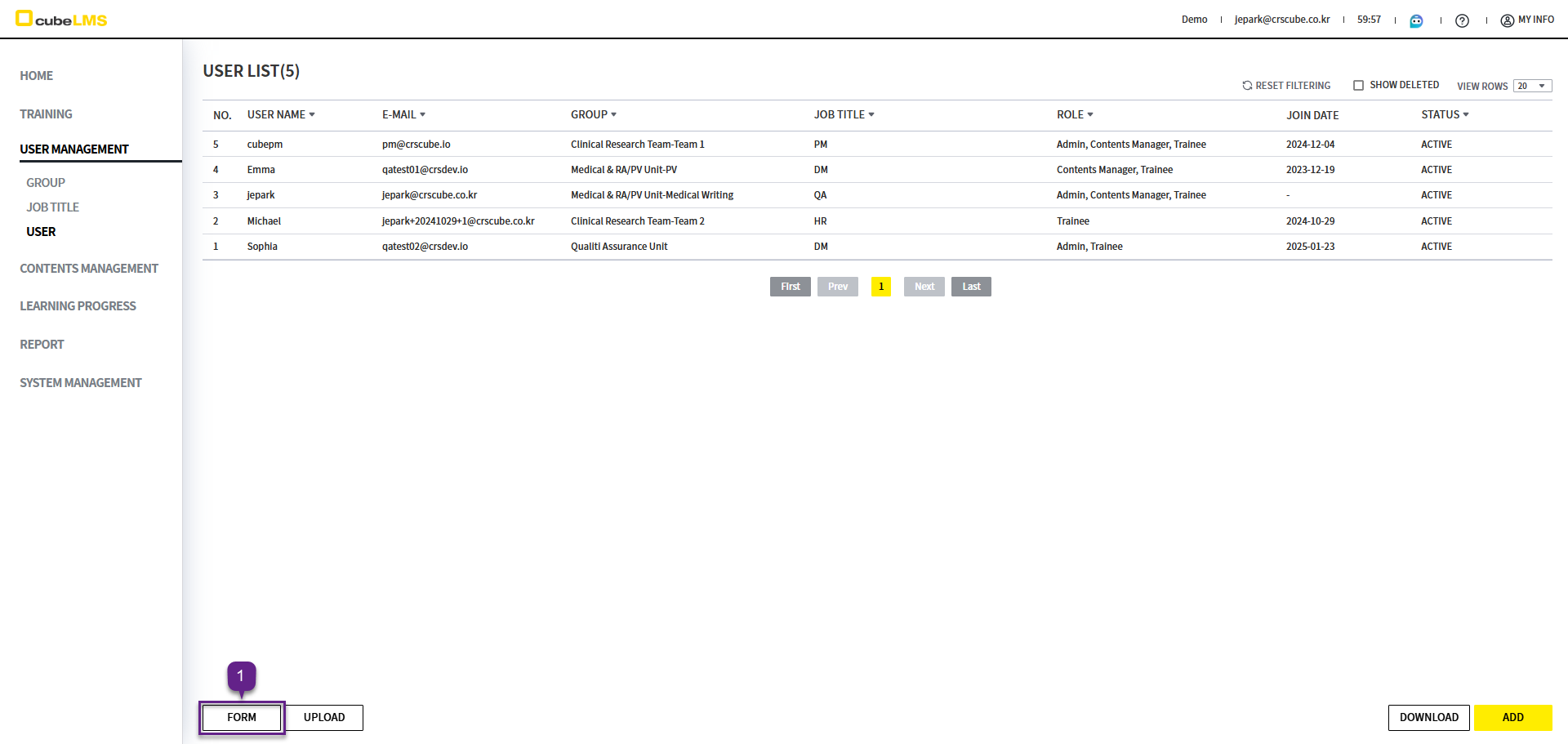Select page 1 in pagination
Image resolution: width=1568 pixels, height=744 pixels.
pyautogui.click(x=880, y=287)
